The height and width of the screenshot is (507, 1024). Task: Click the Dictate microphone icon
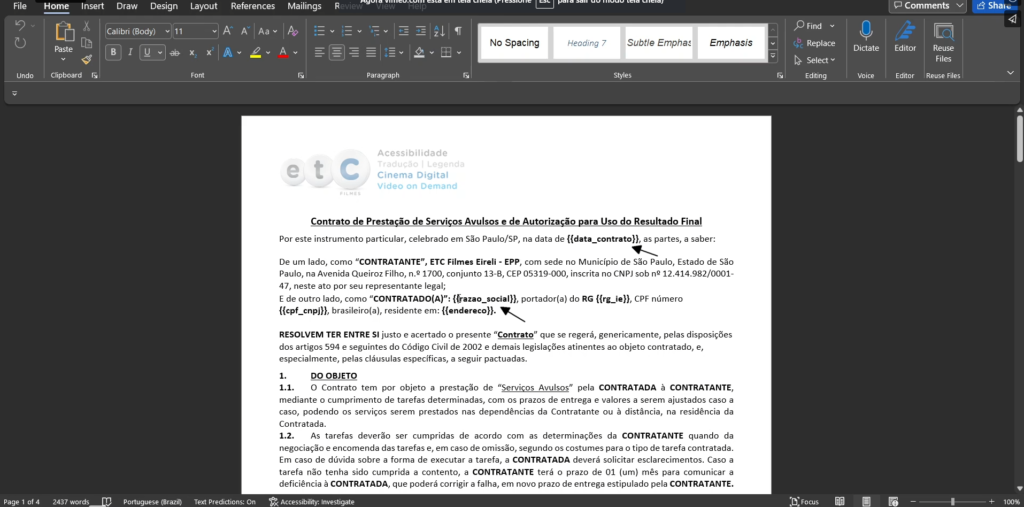pos(865,32)
